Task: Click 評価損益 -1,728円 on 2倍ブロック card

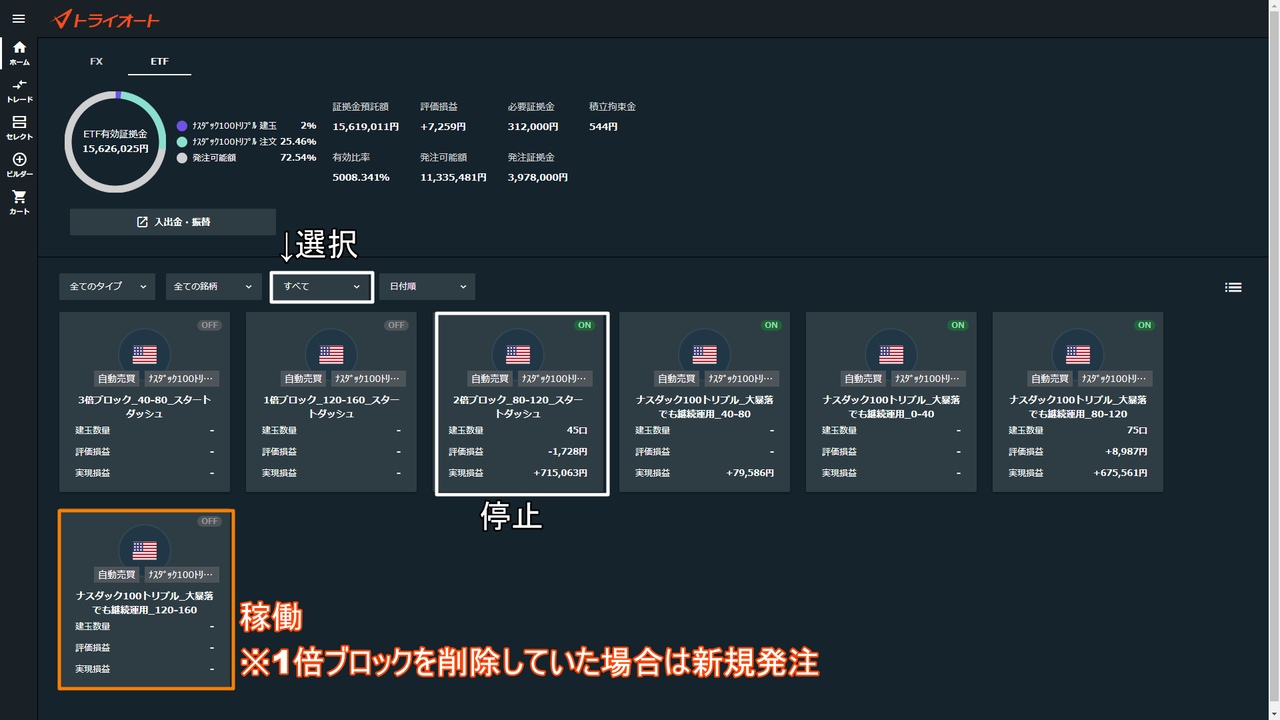Action: [x=566, y=452]
